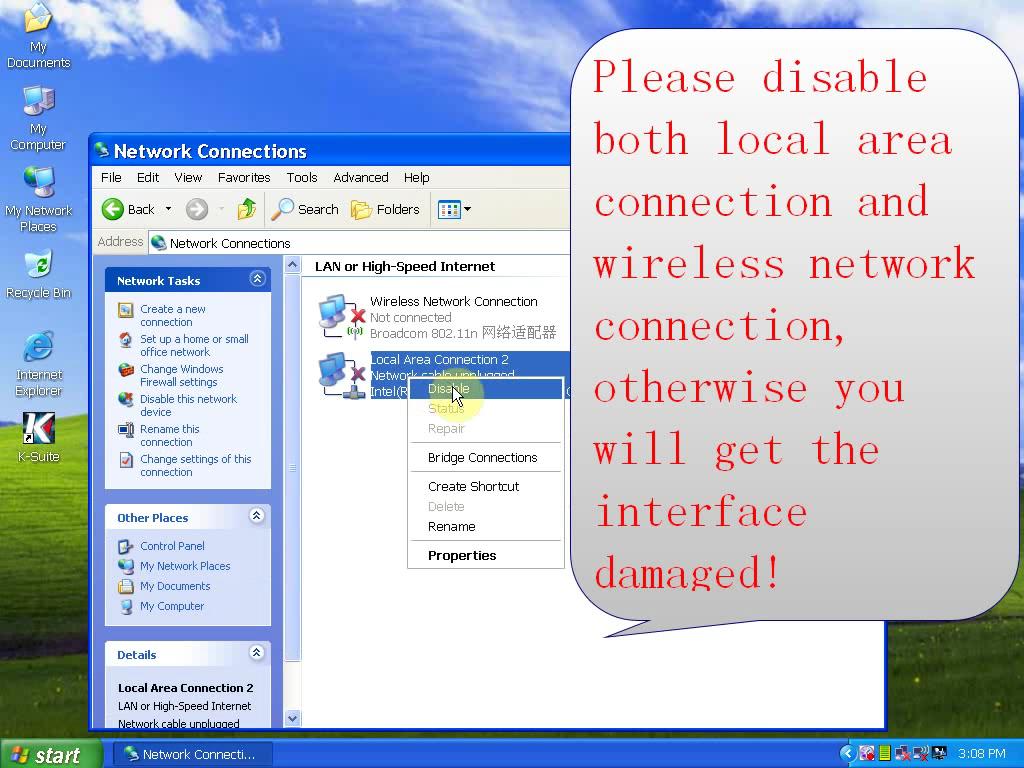The width and height of the screenshot is (1024, 768).
Task: Open the Favorites menu
Action: pyautogui.click(x=244, y=178)
